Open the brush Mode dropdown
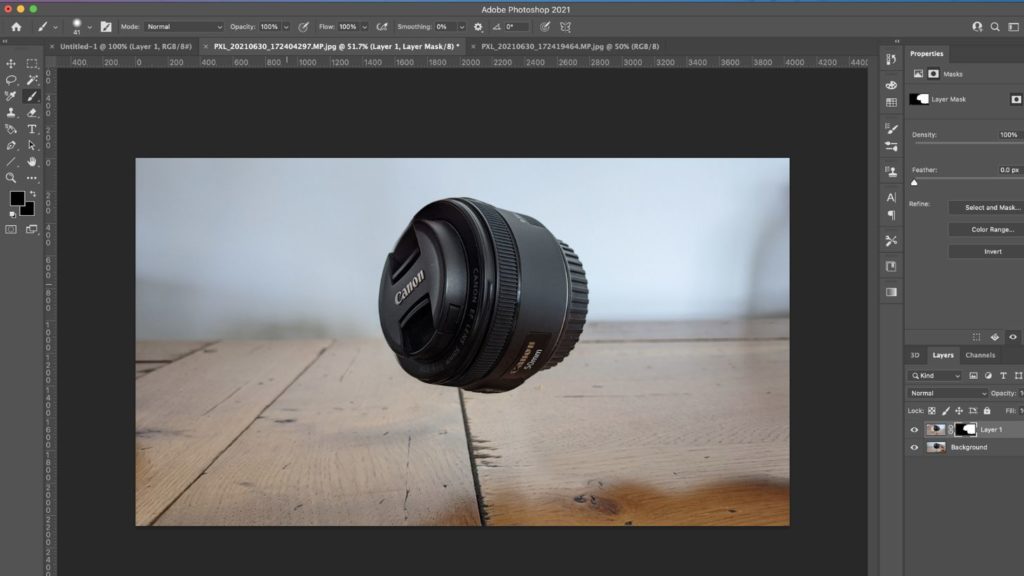Screen dimensions: 1024x576 [184, 27]
